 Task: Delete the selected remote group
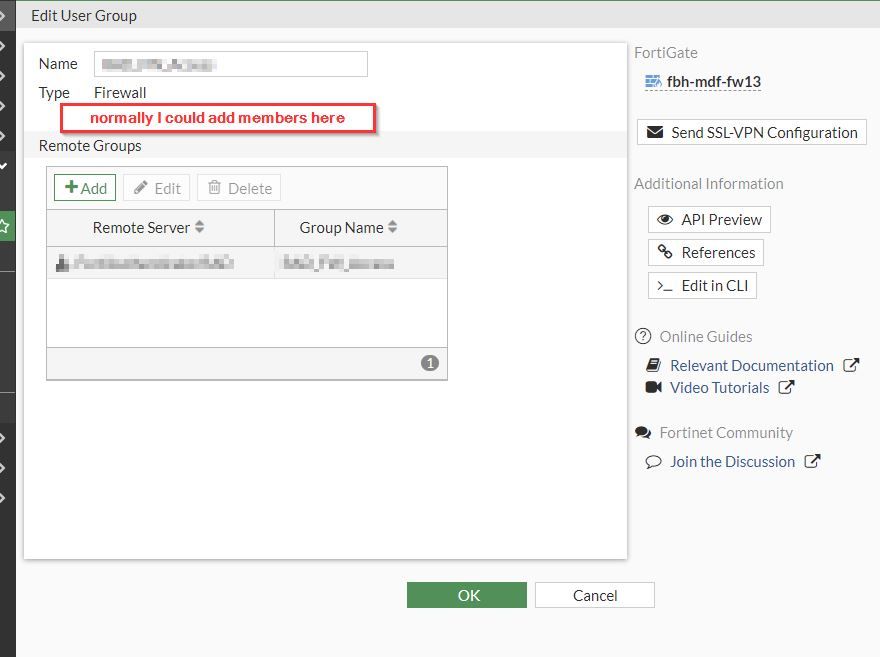(x=239, y=188)
